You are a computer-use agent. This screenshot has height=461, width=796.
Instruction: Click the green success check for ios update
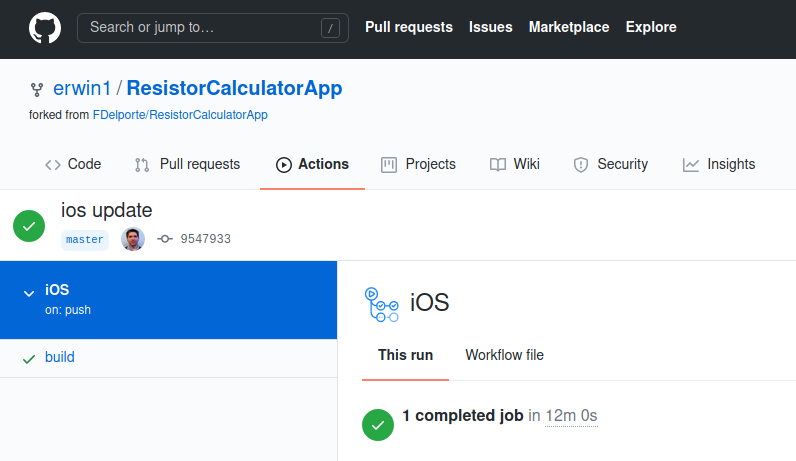point(29,226)
